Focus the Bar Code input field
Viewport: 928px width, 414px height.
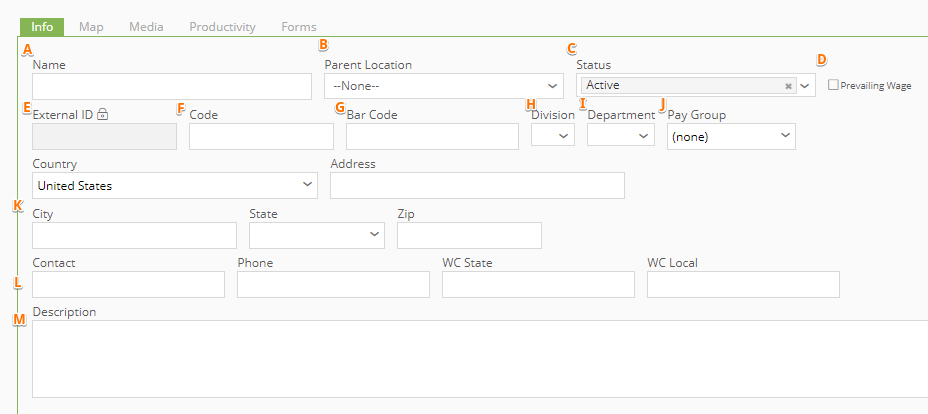point(432,136)
